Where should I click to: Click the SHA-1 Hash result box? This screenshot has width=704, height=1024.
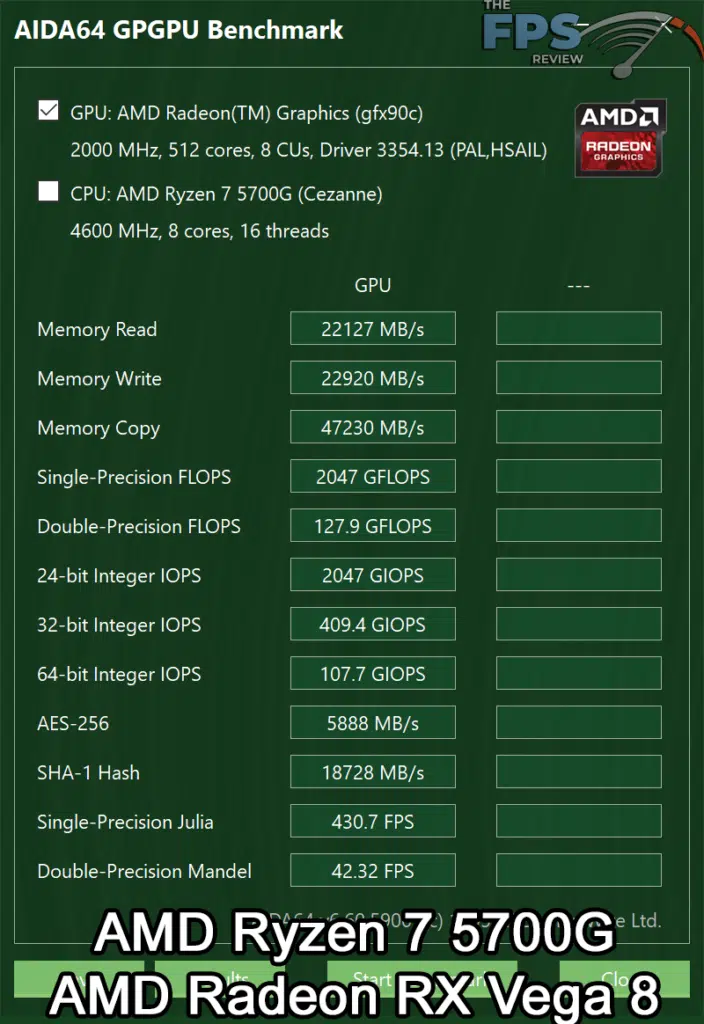pyautogui.click(x=372, y=772)
